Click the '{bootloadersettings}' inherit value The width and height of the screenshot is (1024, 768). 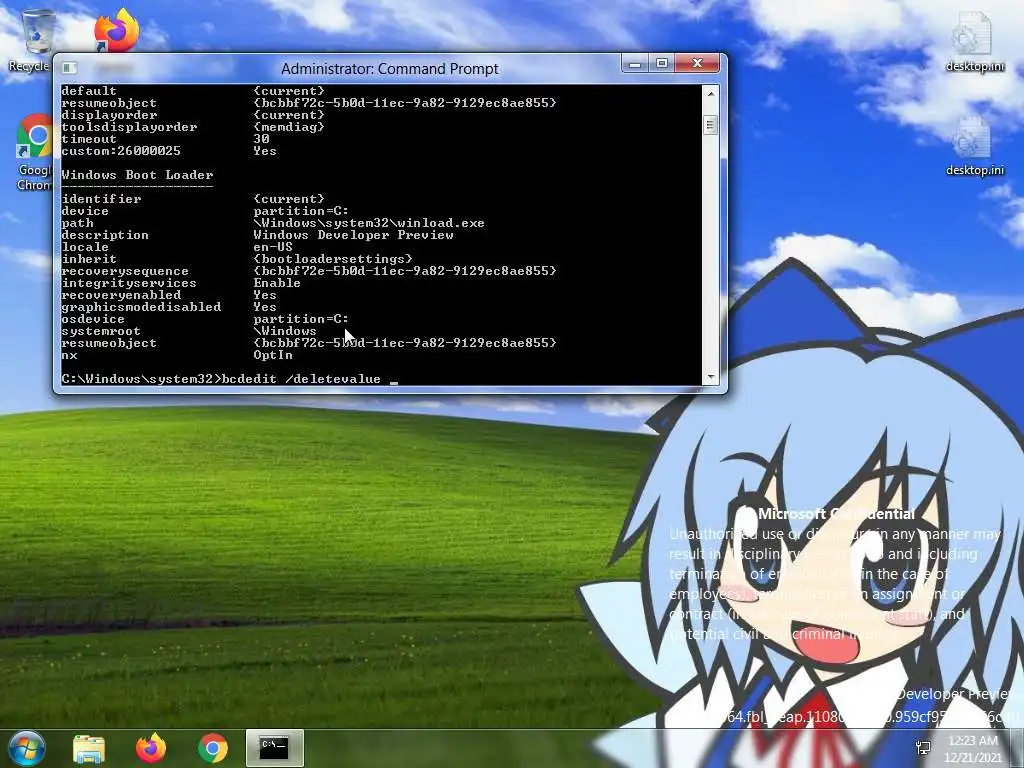333,259
